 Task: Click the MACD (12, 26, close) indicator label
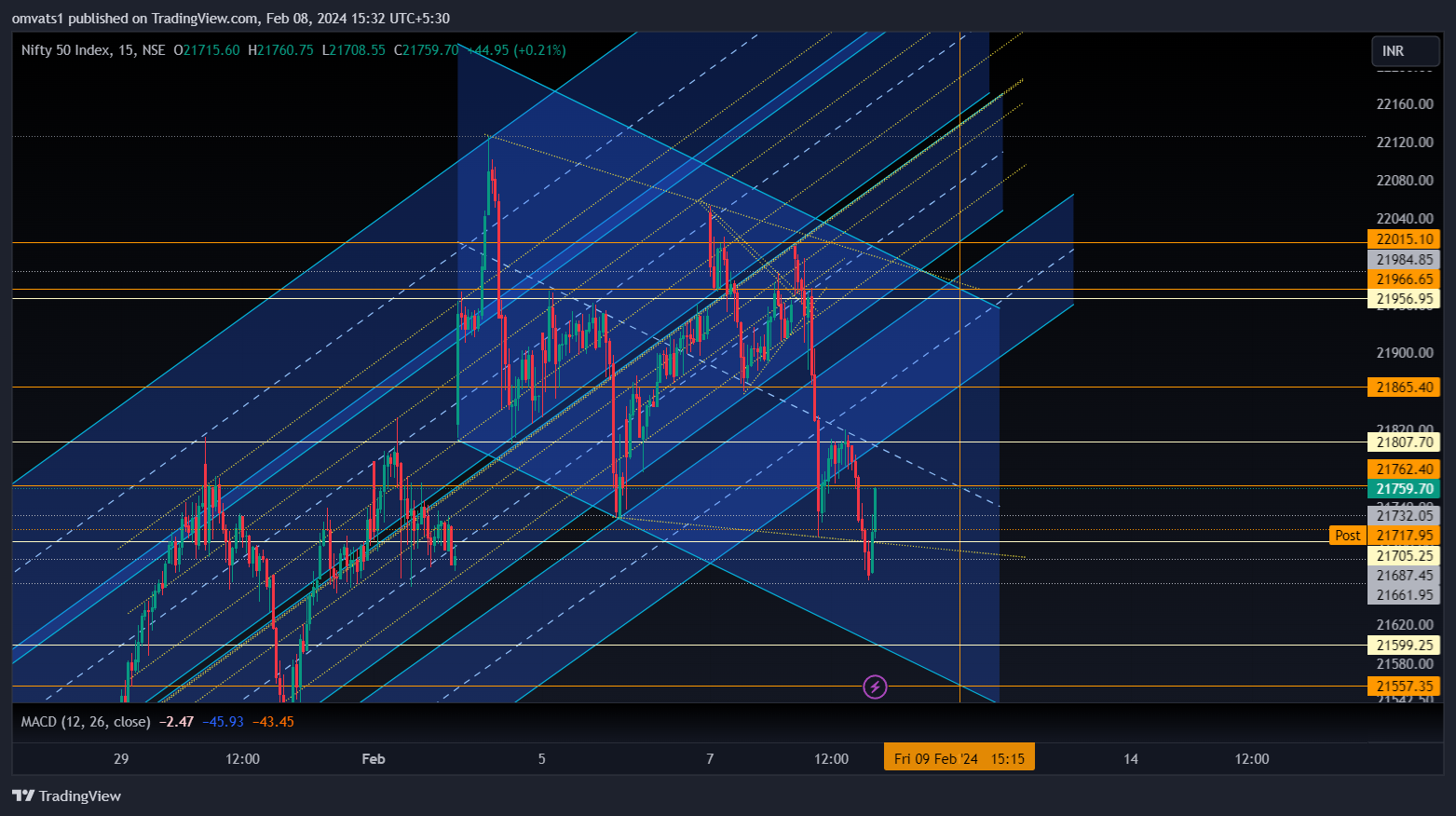(86, 722)
